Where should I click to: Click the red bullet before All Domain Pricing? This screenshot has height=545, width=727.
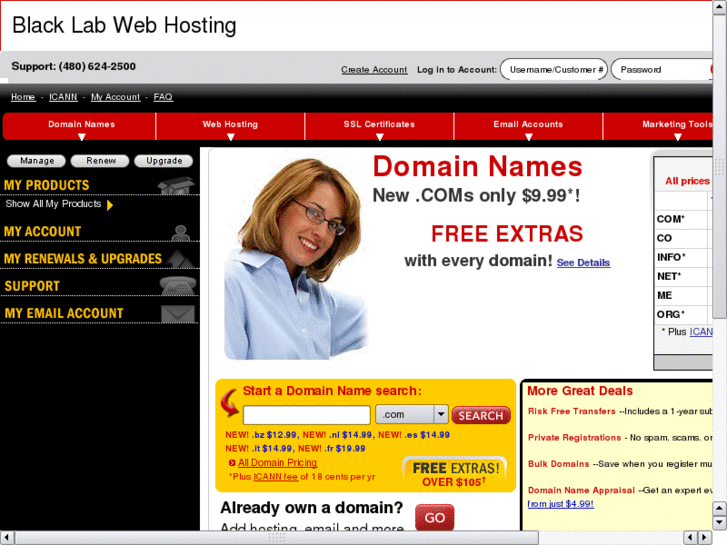[x=232, y=463]
